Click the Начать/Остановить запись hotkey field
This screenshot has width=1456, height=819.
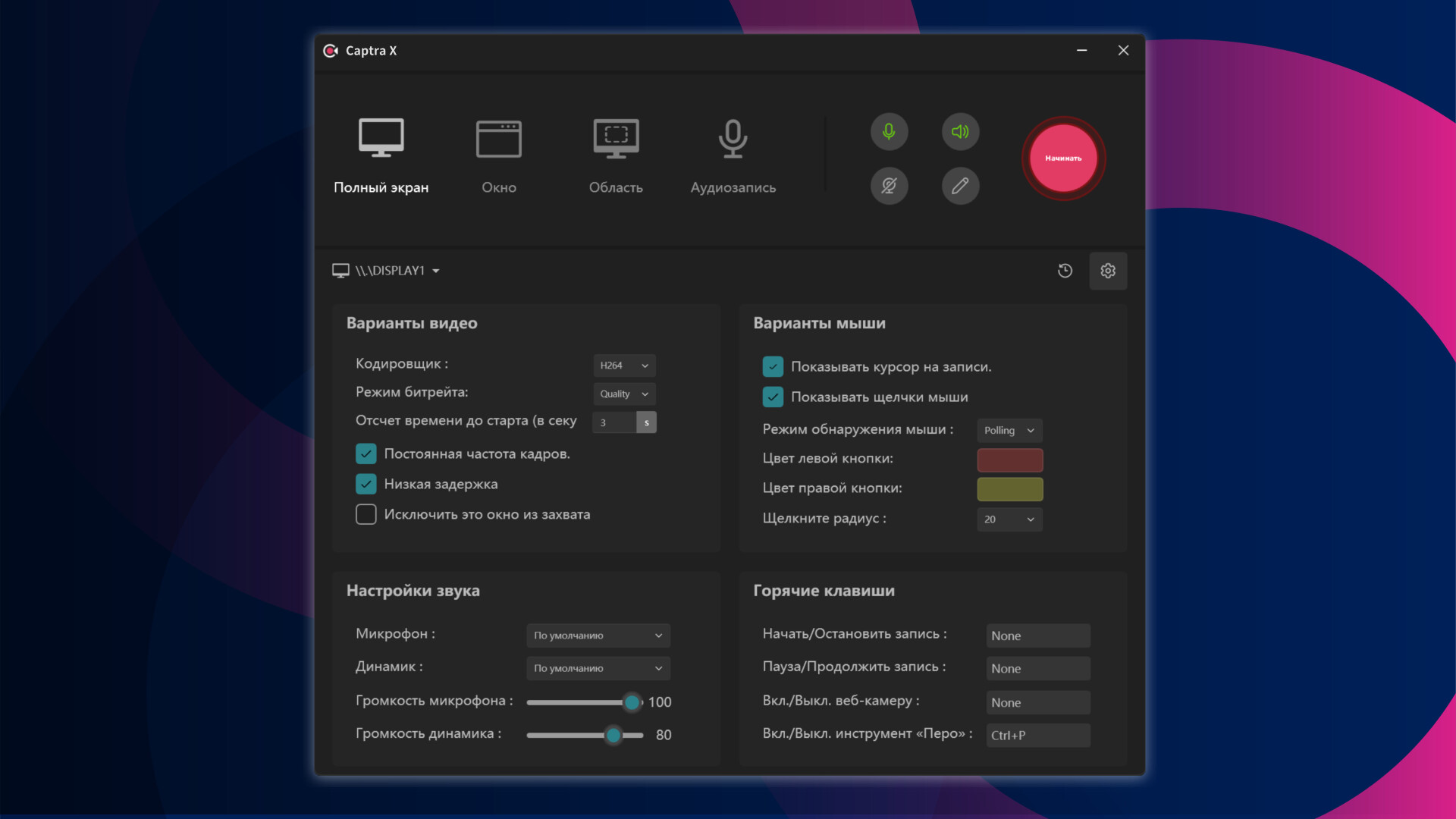(x=1037, y=635)
